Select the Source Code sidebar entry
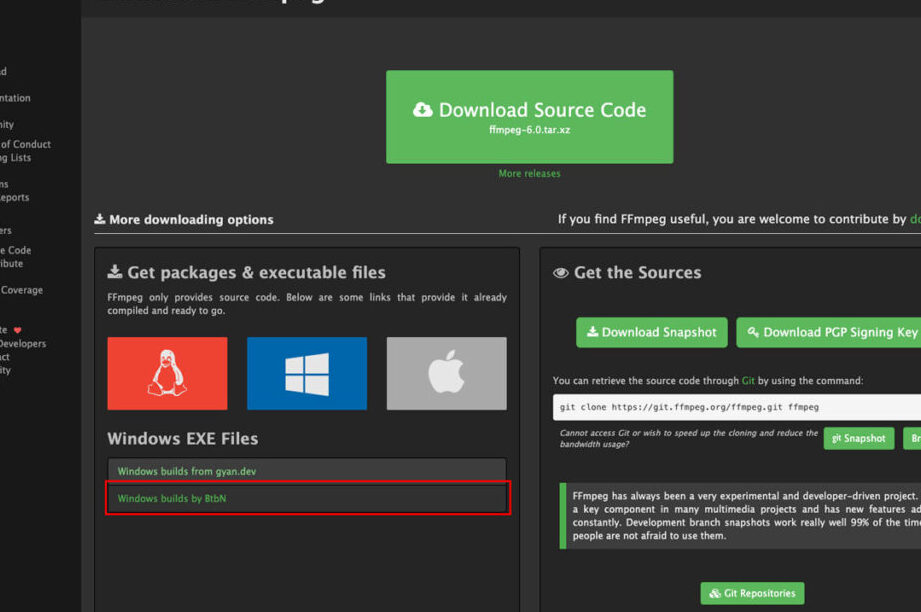 click(15, 250)
